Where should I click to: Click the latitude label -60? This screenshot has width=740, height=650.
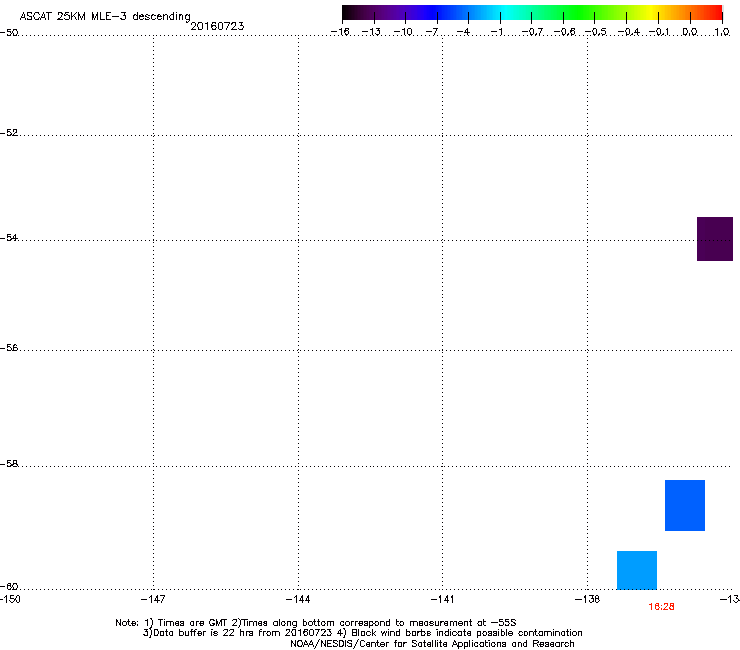9,586
